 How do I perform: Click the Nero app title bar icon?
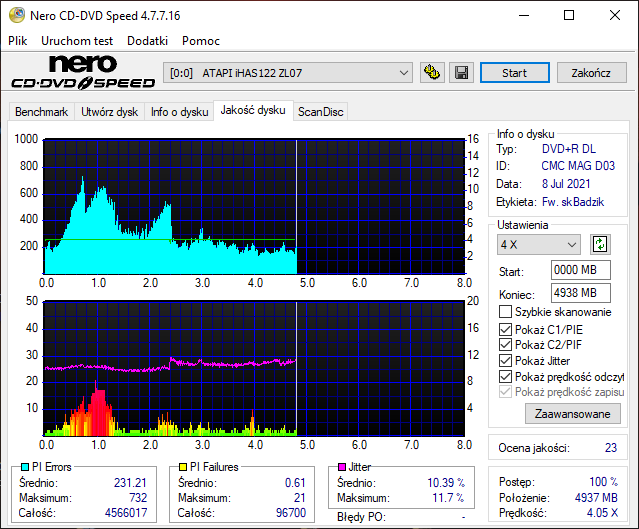coord(17,15)
